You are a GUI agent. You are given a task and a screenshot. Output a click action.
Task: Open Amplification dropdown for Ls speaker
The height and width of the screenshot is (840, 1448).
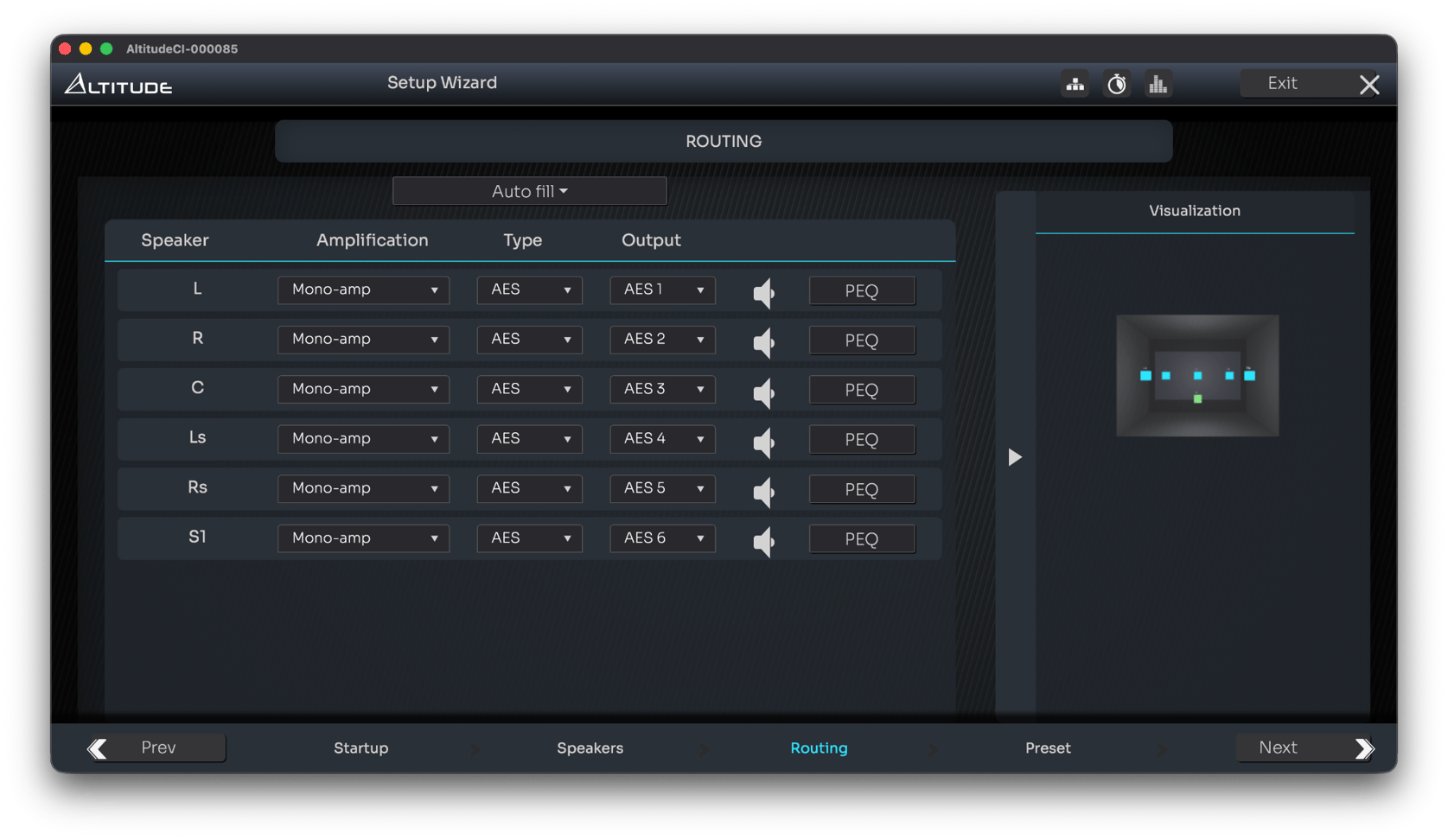[x=363, y=438]
